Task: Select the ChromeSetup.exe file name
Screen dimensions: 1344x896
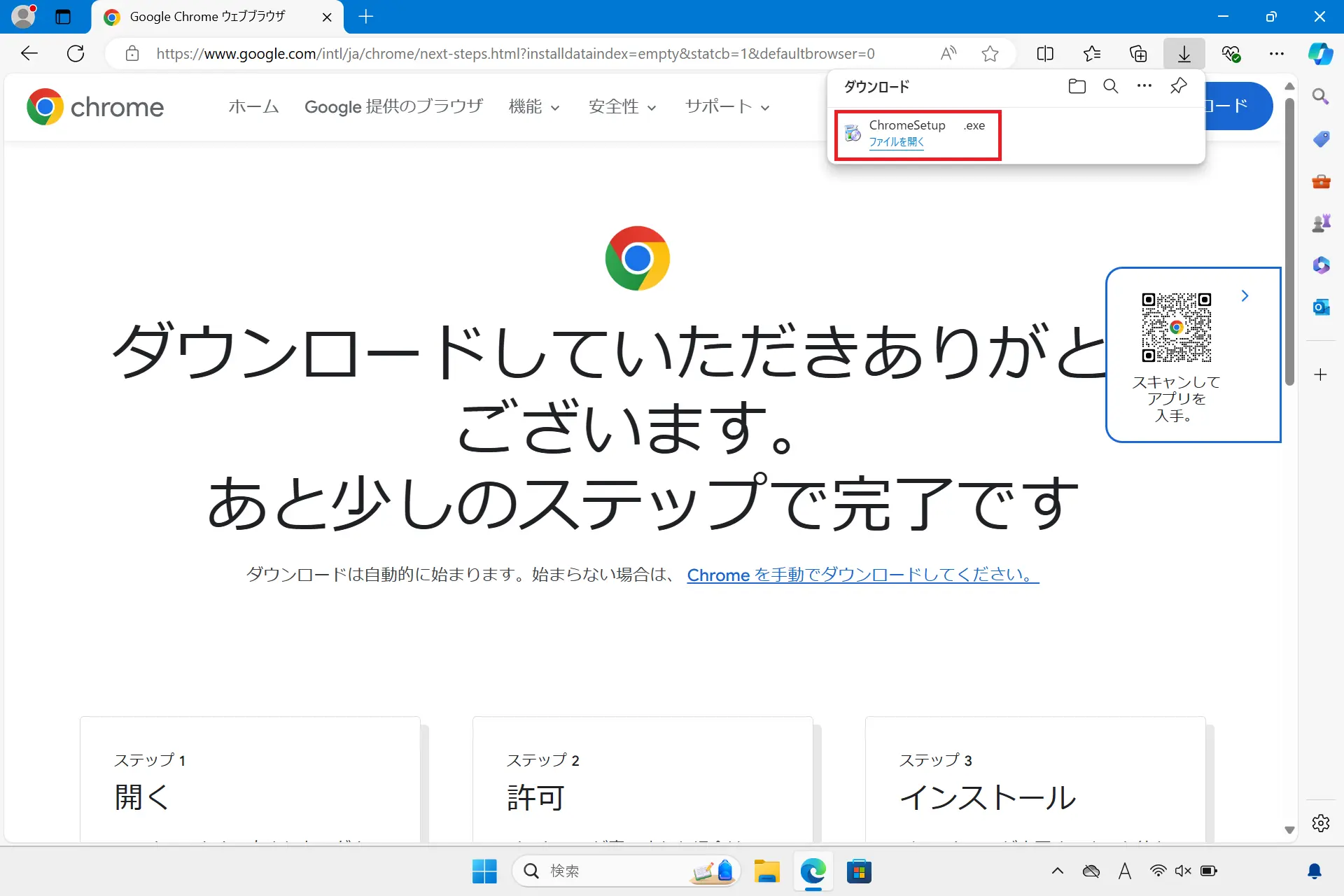Action: pos(927,125)
